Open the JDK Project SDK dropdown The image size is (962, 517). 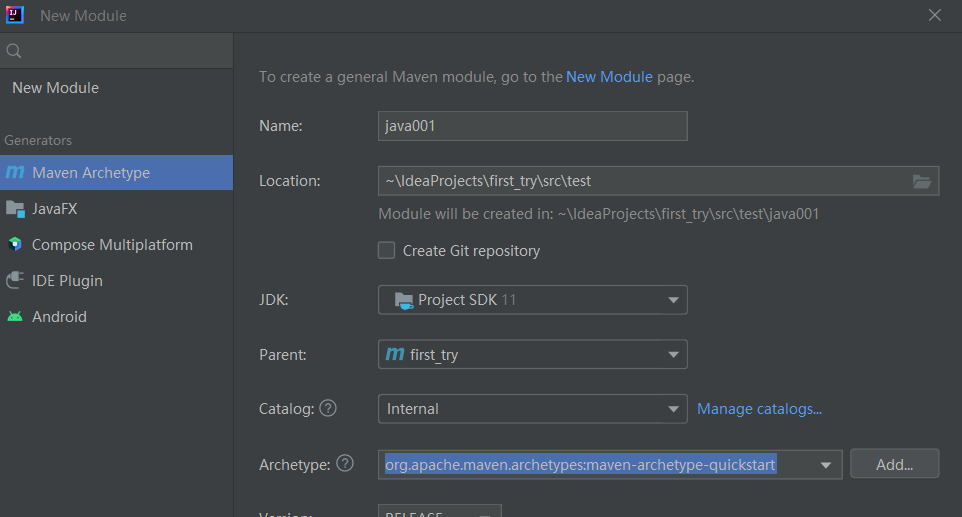(533, 300)
